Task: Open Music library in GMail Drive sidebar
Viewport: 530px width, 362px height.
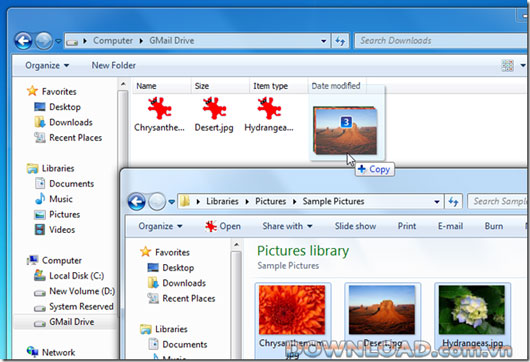Action: pos(54,199)
